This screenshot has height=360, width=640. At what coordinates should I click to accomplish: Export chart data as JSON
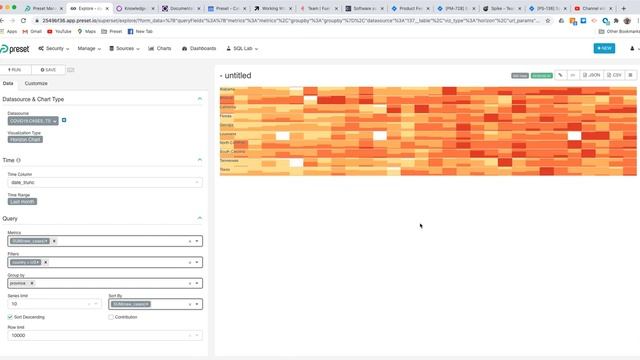point(591,75)
